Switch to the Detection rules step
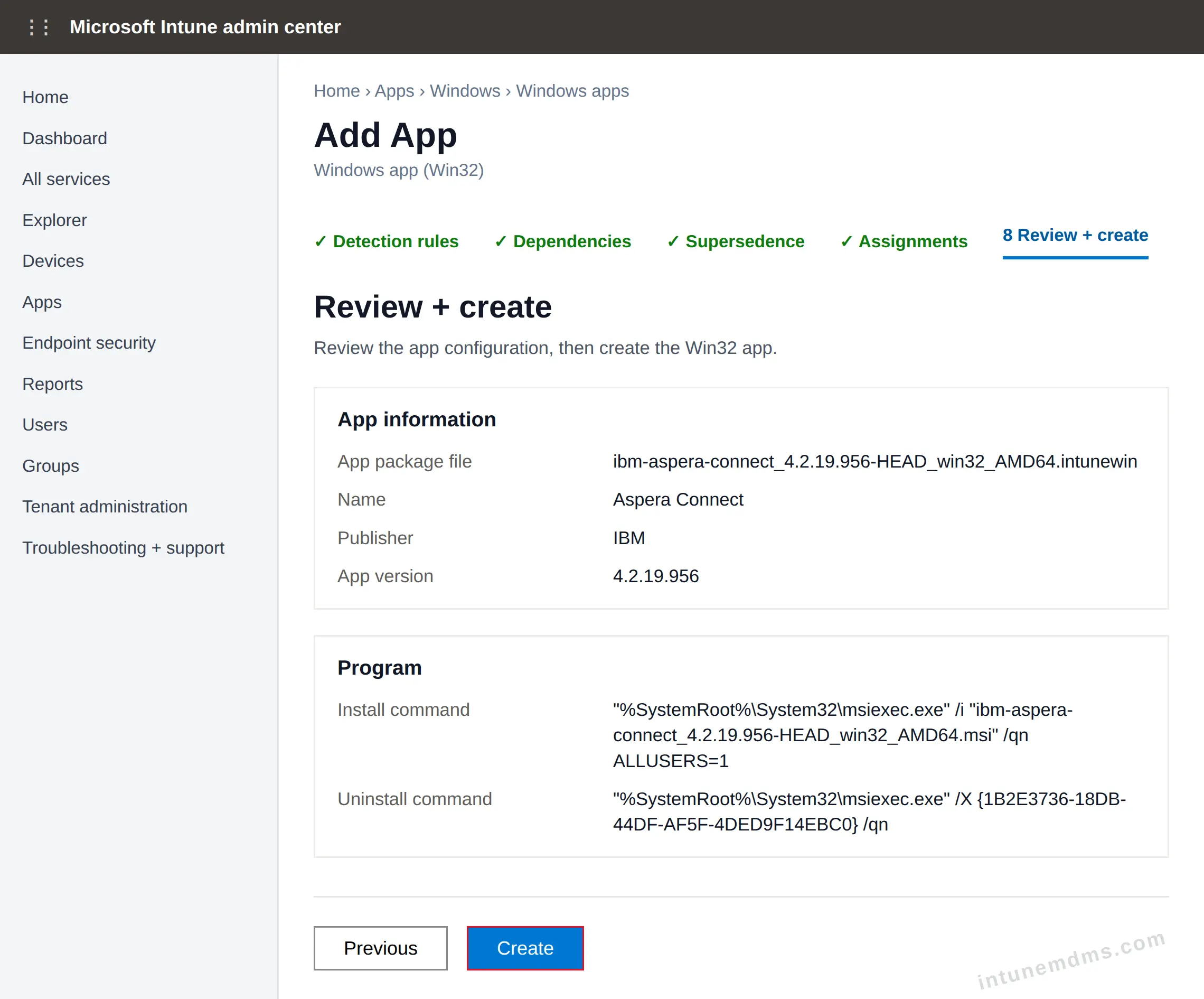 [x=387, y=241]
